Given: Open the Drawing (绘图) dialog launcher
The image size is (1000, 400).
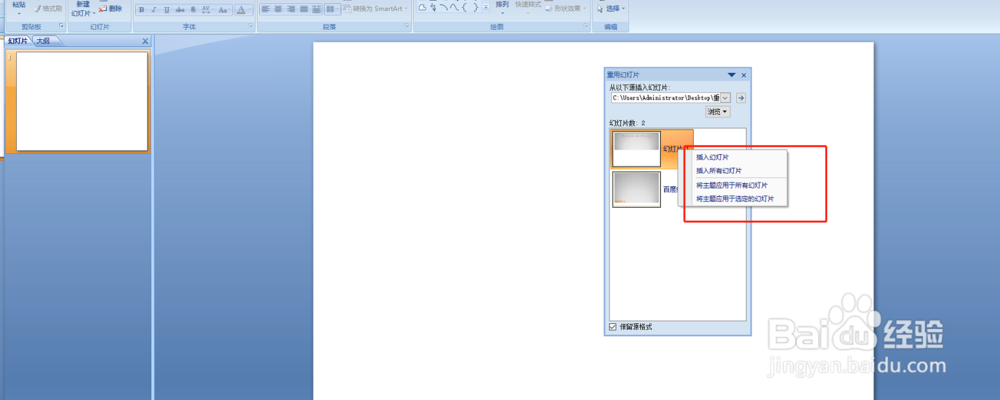Looking at the screenshot, I should click(x=585, y=26).
